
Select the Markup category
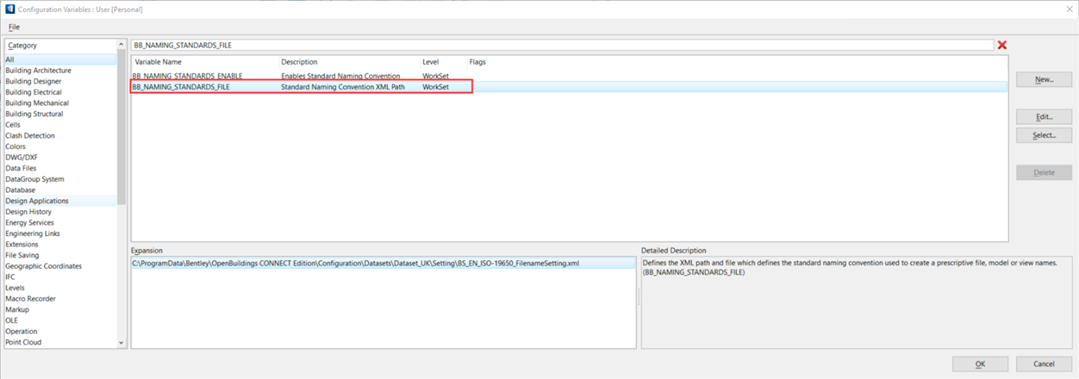61,310
